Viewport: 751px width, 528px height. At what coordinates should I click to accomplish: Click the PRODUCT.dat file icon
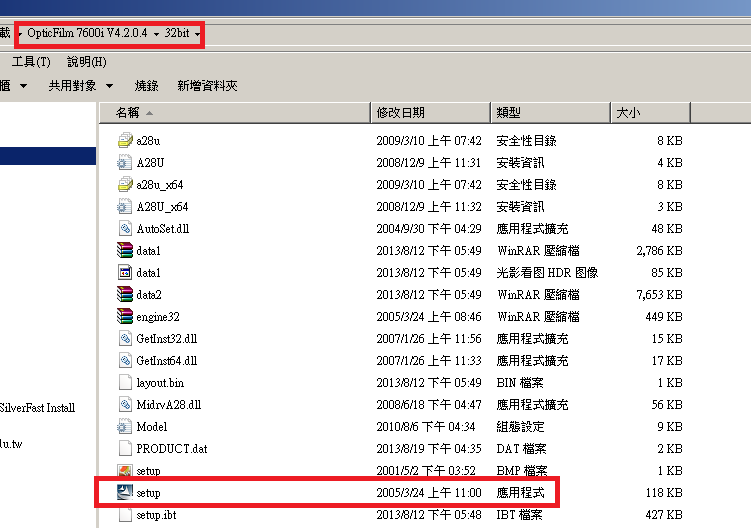pyautogui.click(x=124, y=449)
